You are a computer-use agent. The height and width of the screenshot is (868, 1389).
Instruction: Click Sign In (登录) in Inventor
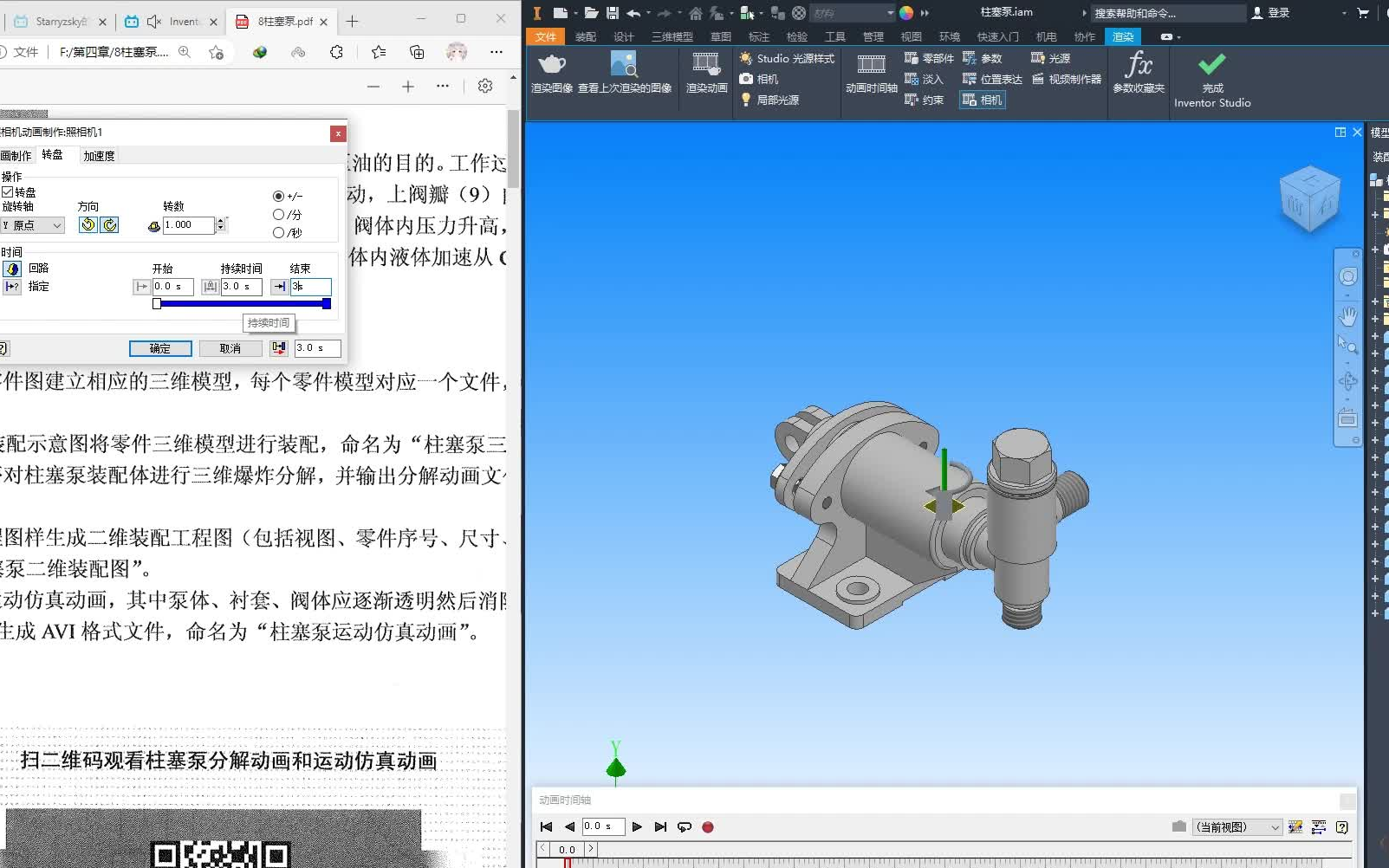1271,13
